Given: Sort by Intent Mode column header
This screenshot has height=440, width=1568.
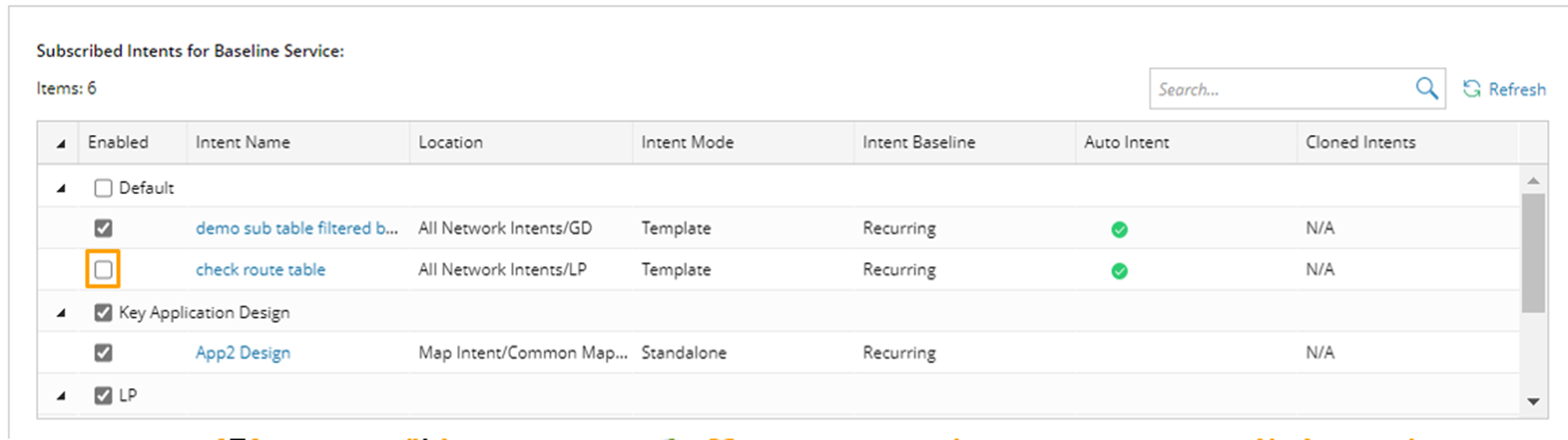Looking at the screenshot, I should [x=687, y=142].
